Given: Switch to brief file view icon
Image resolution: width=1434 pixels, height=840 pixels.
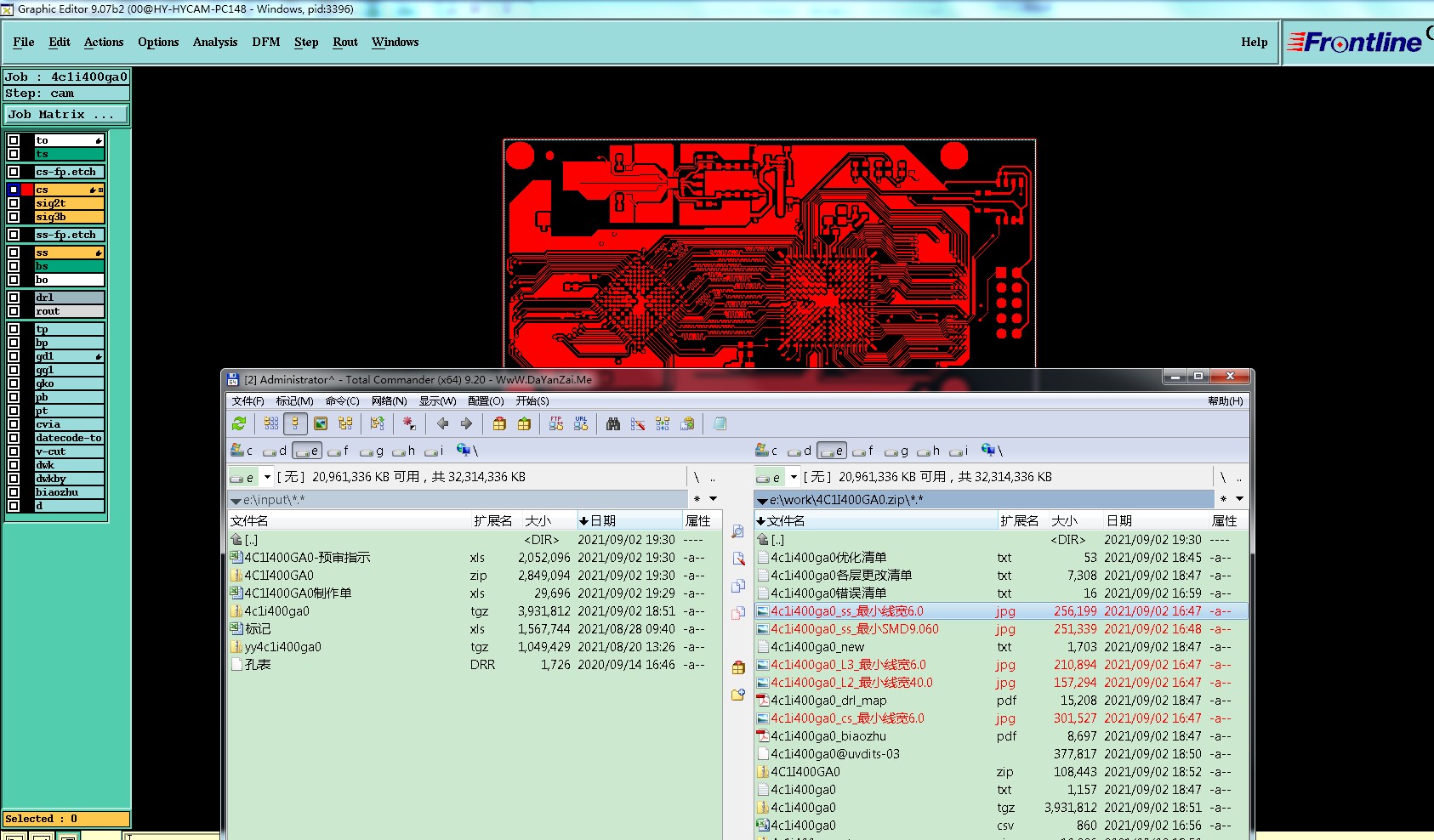Looking at the screenshot, I should click(271, 423).
